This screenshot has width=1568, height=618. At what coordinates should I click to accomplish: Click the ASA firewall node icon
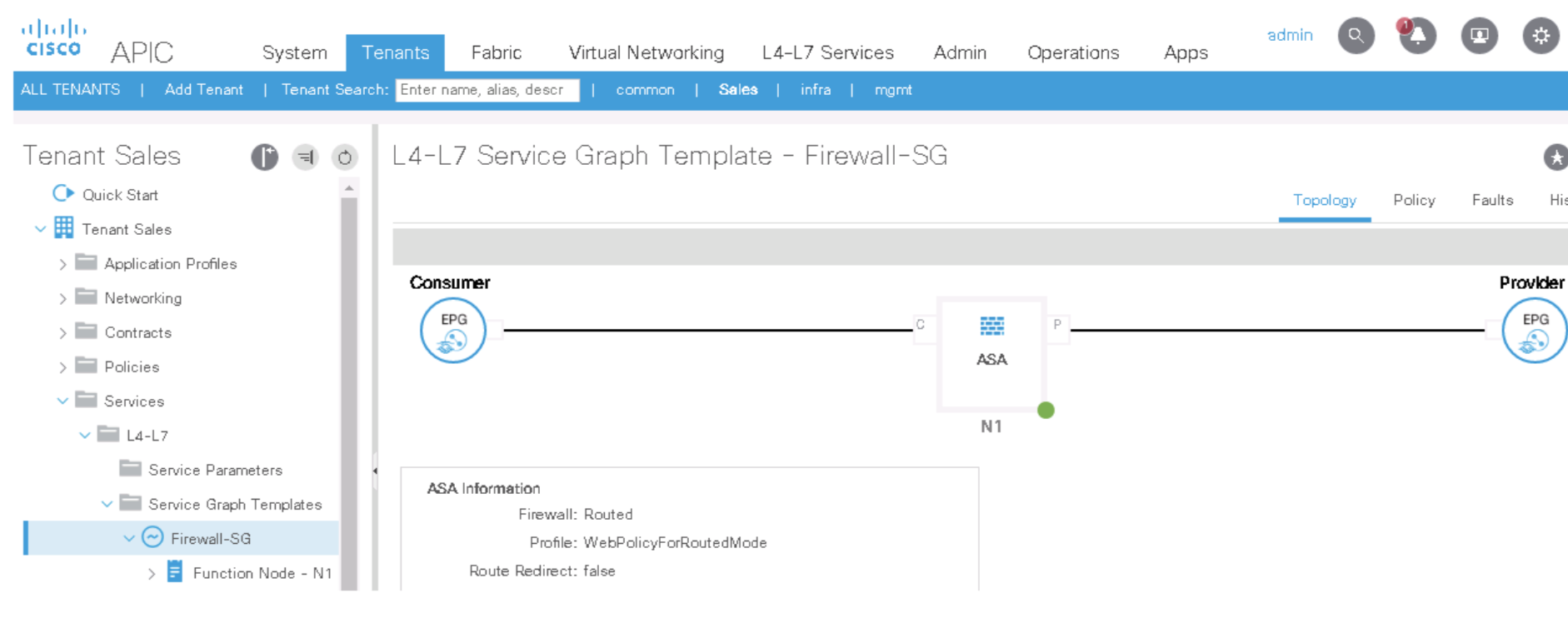991,326
